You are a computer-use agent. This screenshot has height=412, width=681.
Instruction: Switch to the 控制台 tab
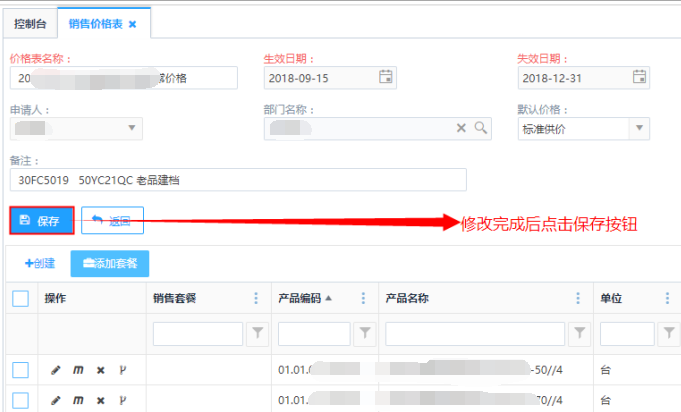(29, 22)
